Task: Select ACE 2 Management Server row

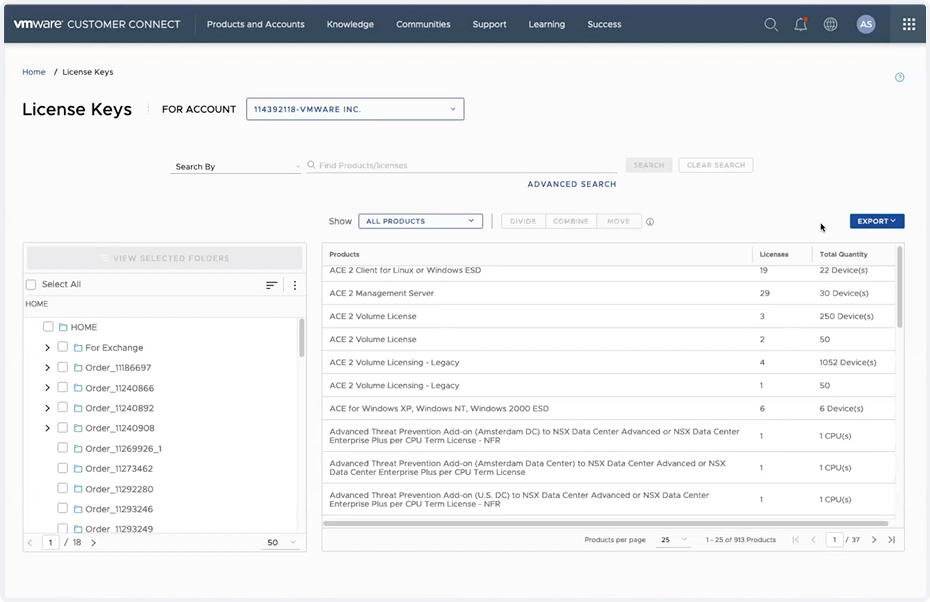Action: 609,293
